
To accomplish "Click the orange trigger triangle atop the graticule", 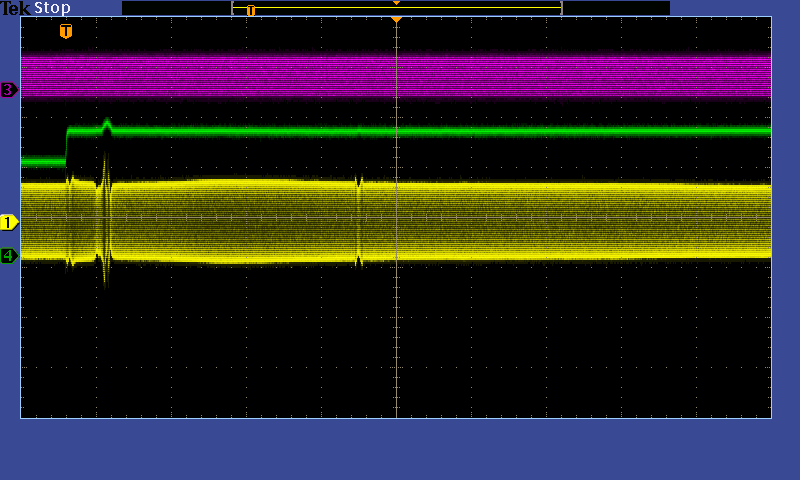I will (396, 19).
